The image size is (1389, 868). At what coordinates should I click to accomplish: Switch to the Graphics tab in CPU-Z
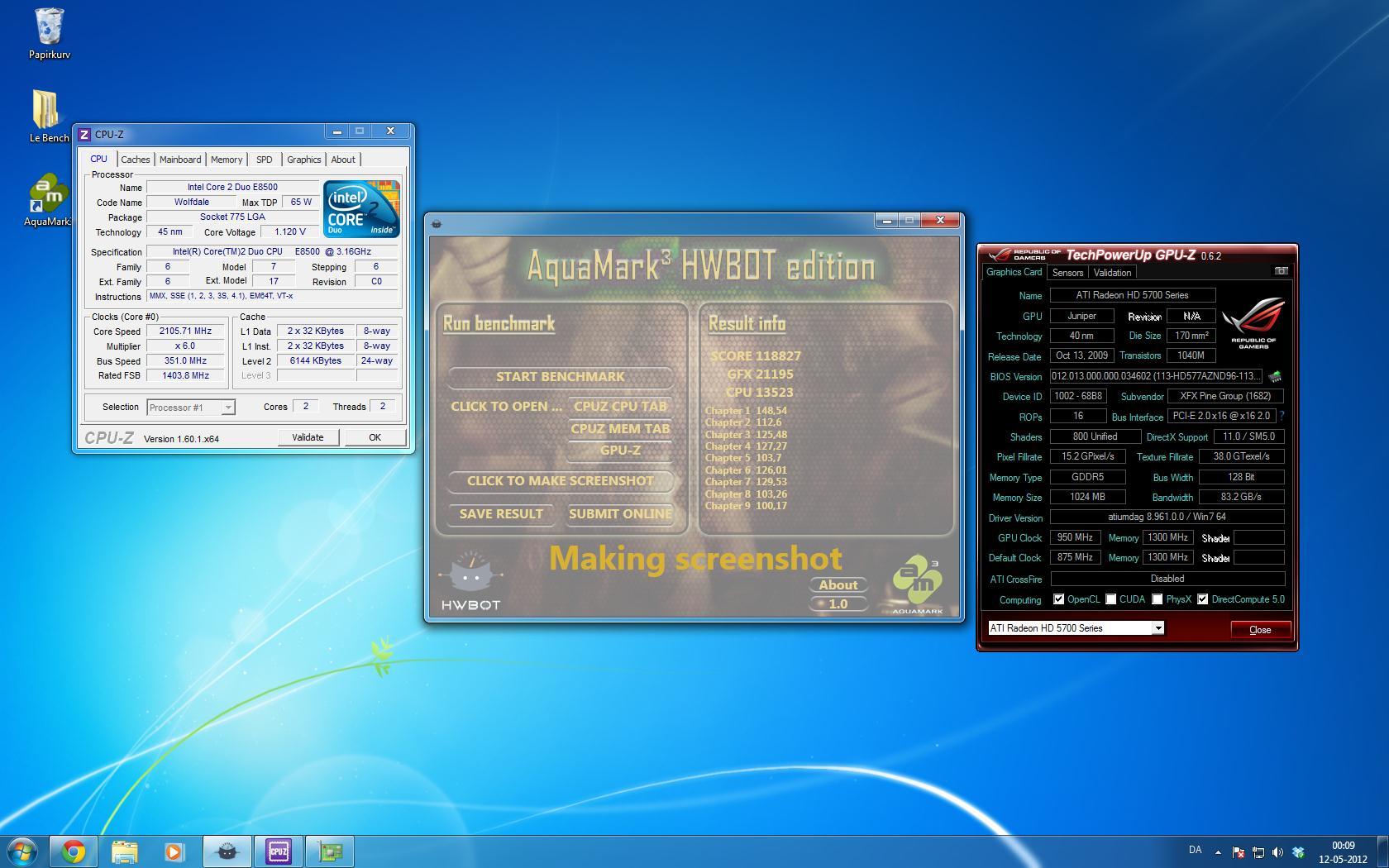tap(304, 160)
